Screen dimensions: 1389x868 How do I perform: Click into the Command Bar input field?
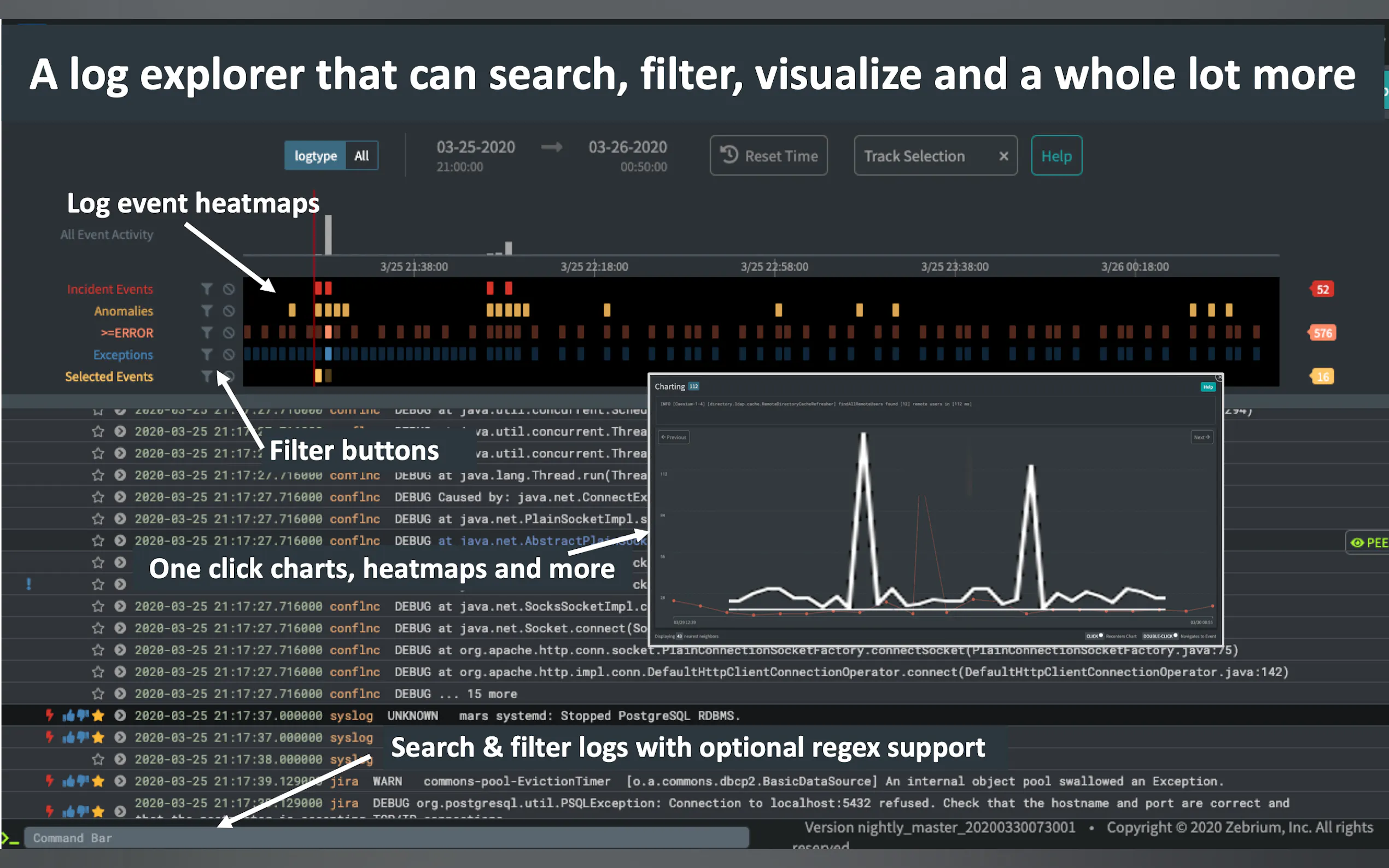tap(385, 838)
